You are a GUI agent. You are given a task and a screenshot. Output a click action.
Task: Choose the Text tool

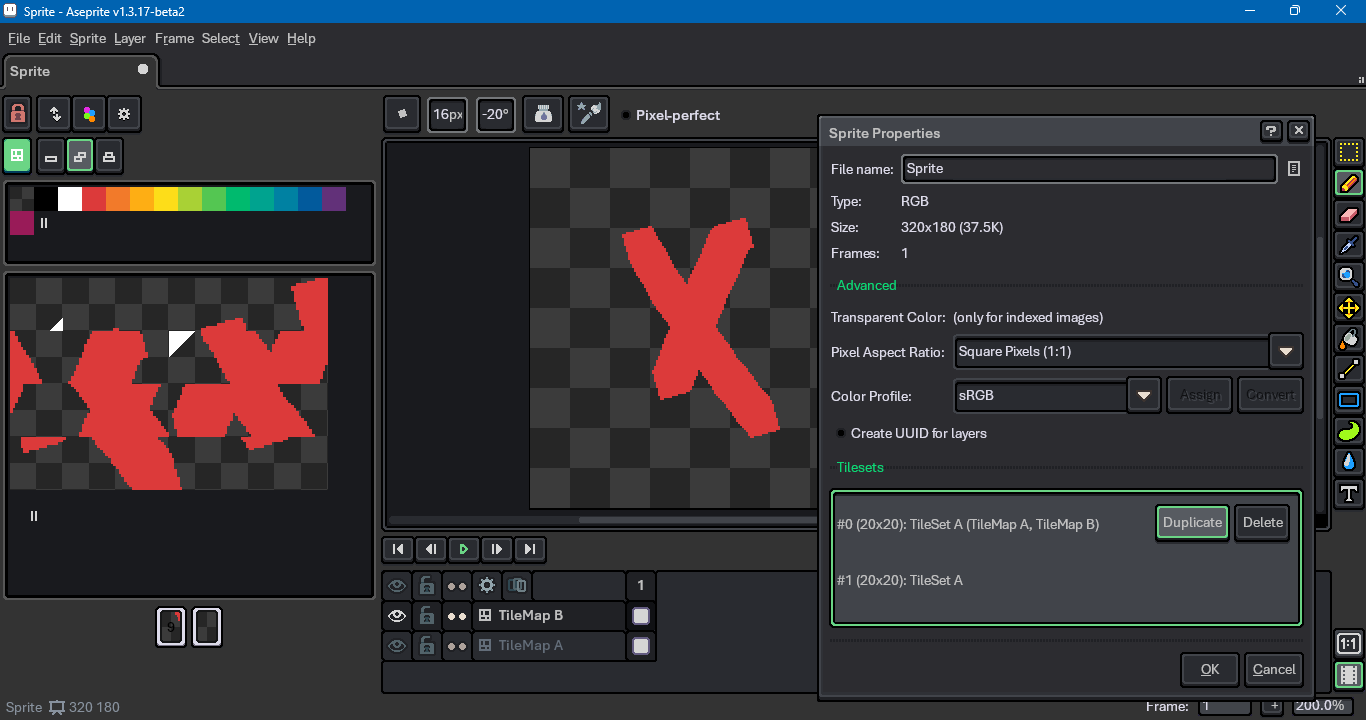click(1349, 493)
